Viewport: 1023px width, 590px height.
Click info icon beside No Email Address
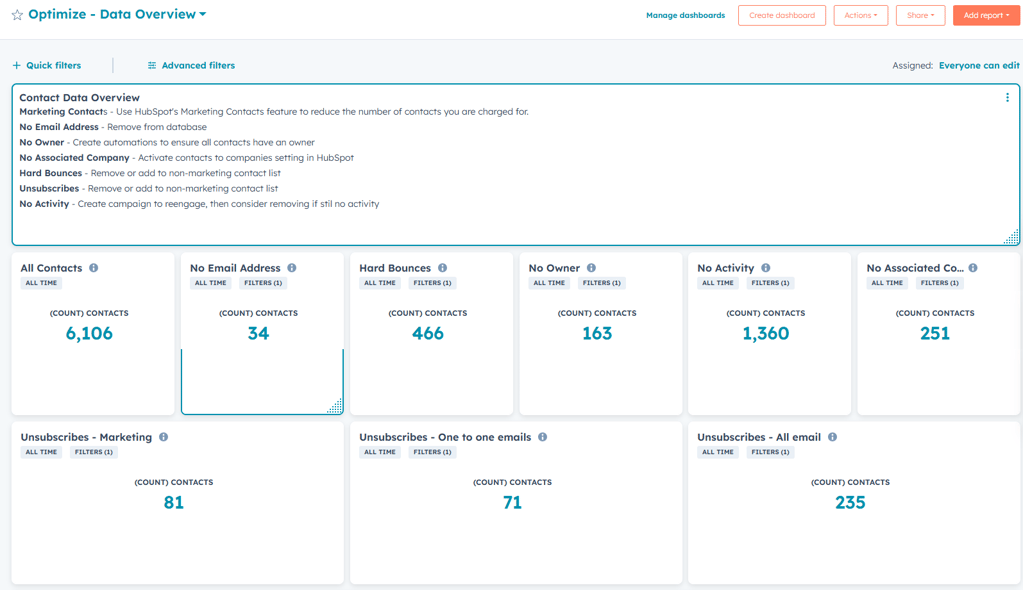[x=292, y=268]
